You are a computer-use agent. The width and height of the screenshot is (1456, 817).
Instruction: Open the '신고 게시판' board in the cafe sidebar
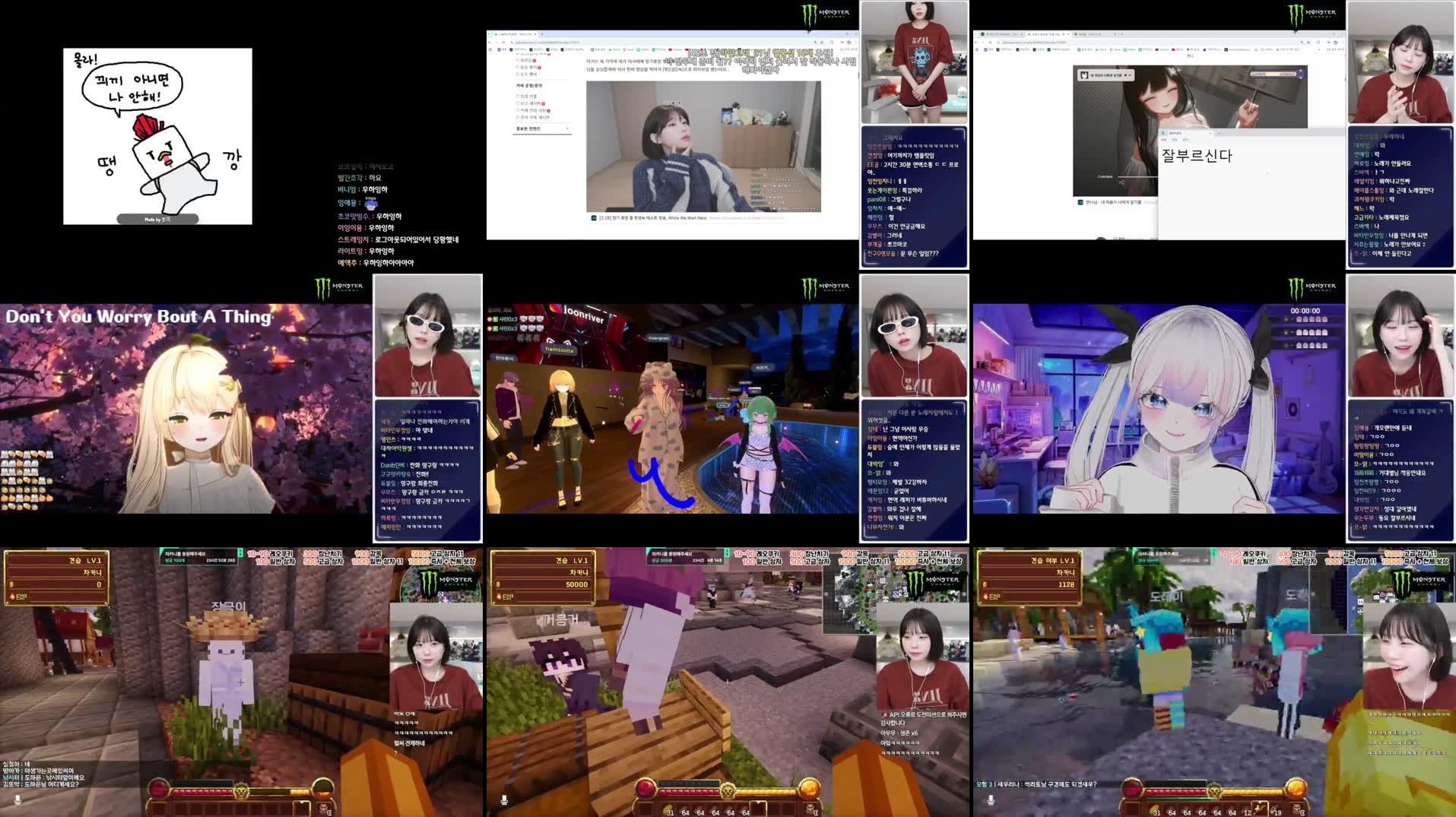(x=531, y=103)
